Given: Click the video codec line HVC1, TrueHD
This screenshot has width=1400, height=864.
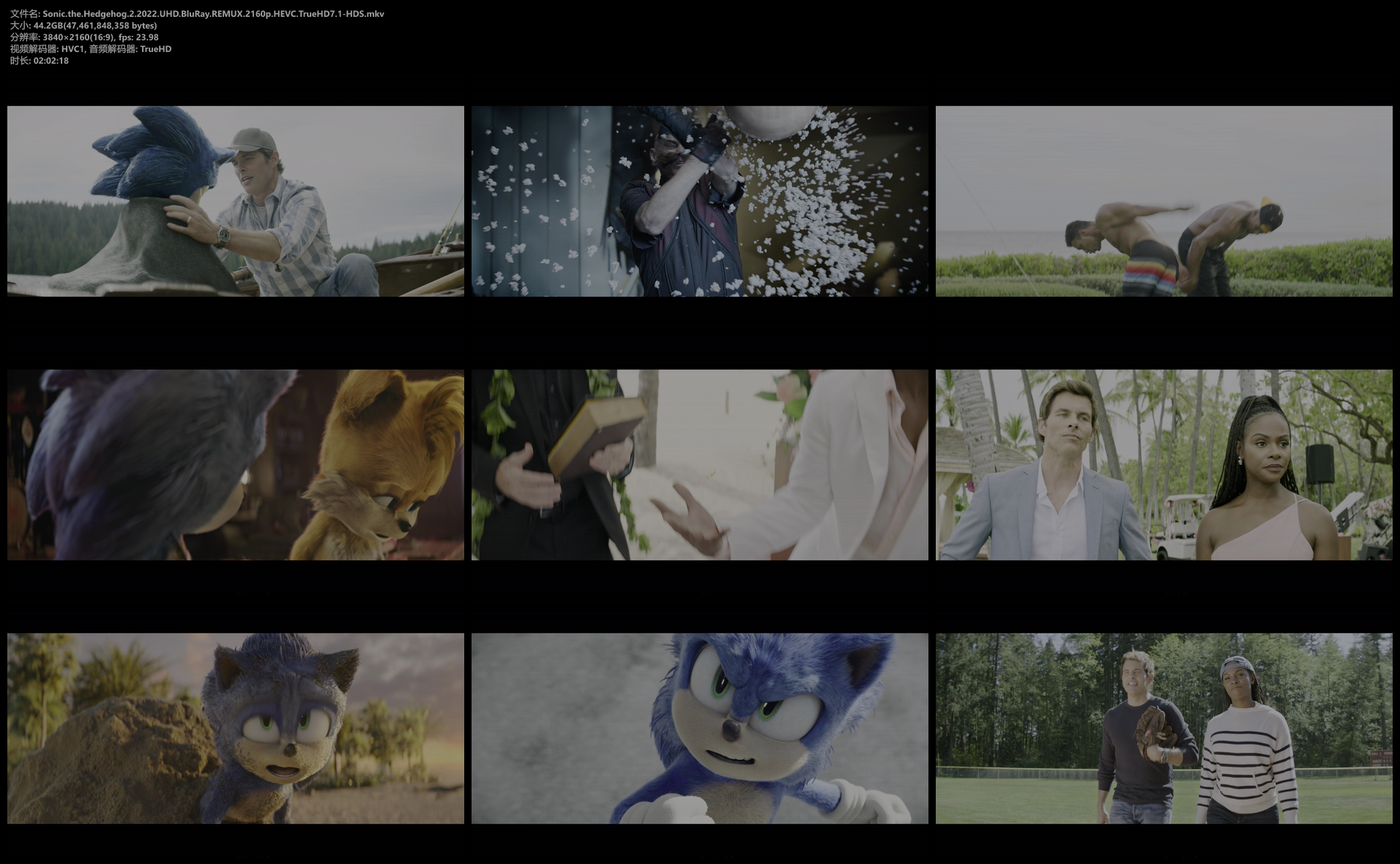Looking at the screenshot, I should click(x=91, y=49).
